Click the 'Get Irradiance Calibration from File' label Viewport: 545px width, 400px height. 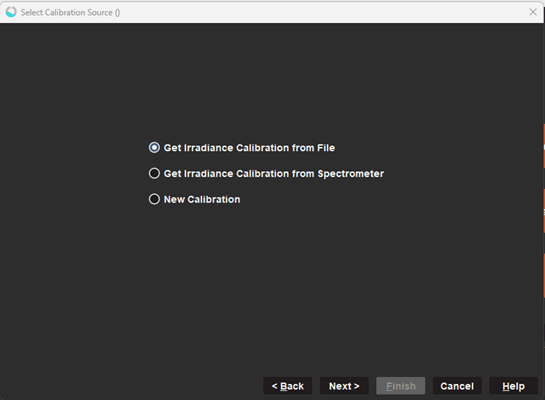coord(249,148)
